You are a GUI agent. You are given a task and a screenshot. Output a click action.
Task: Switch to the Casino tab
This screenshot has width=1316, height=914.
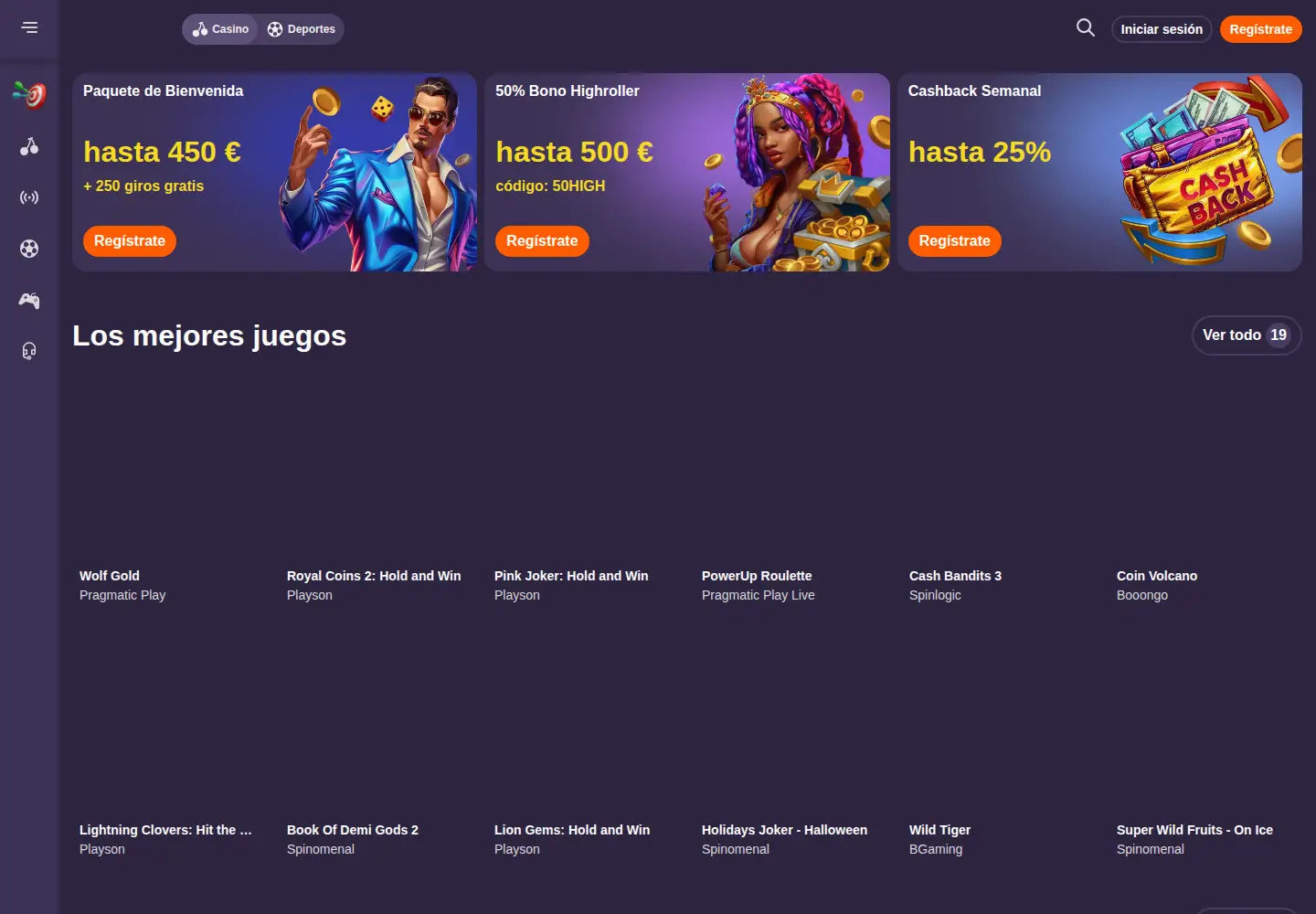220,29
